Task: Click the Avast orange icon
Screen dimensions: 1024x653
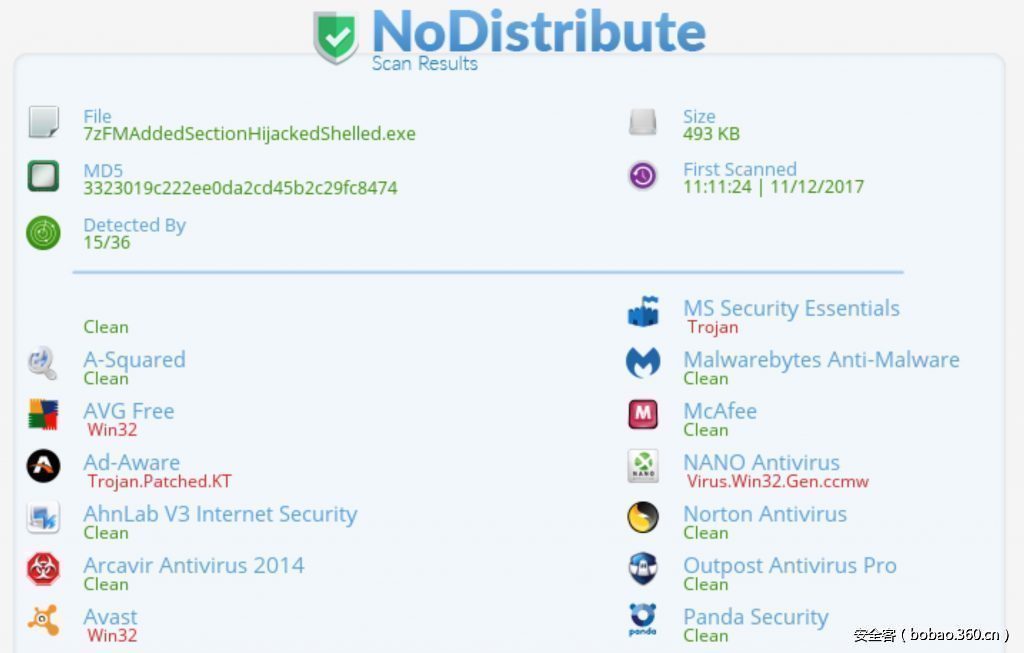Action: (43, 620)
